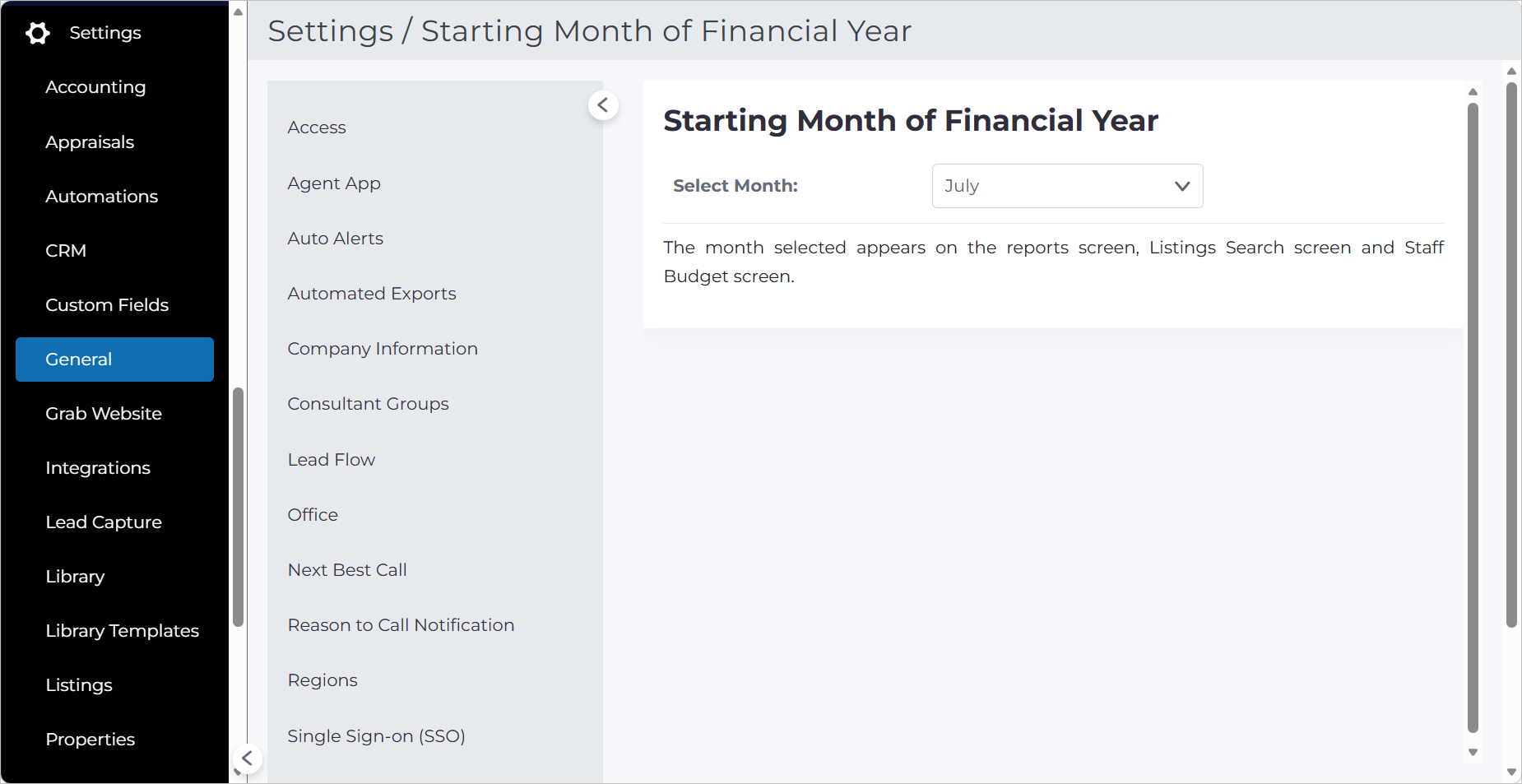Open Automated Exports page
1522x784 pixels.
pos(372,294)
